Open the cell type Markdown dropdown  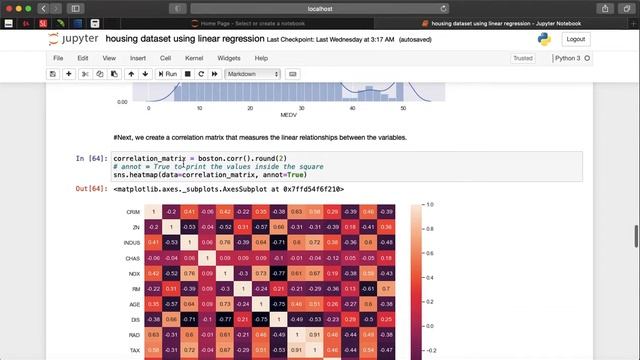(x=252, y=74)
